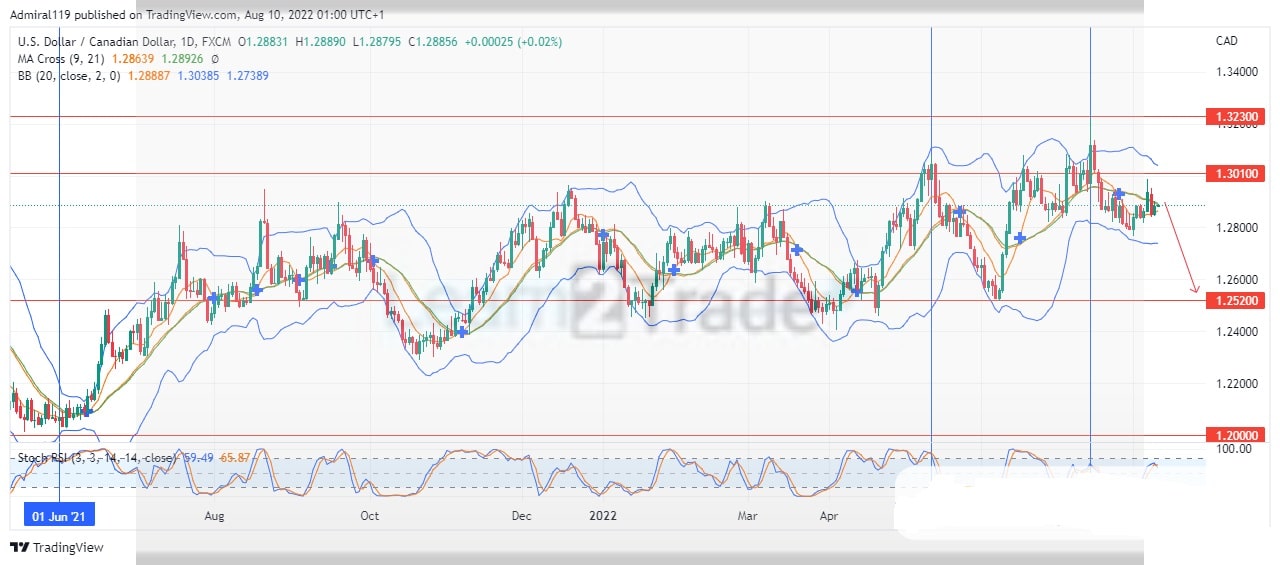The image size is (1280, 565).
Task: Select the 1.25200 red price label
Action: click(1235, 300)
